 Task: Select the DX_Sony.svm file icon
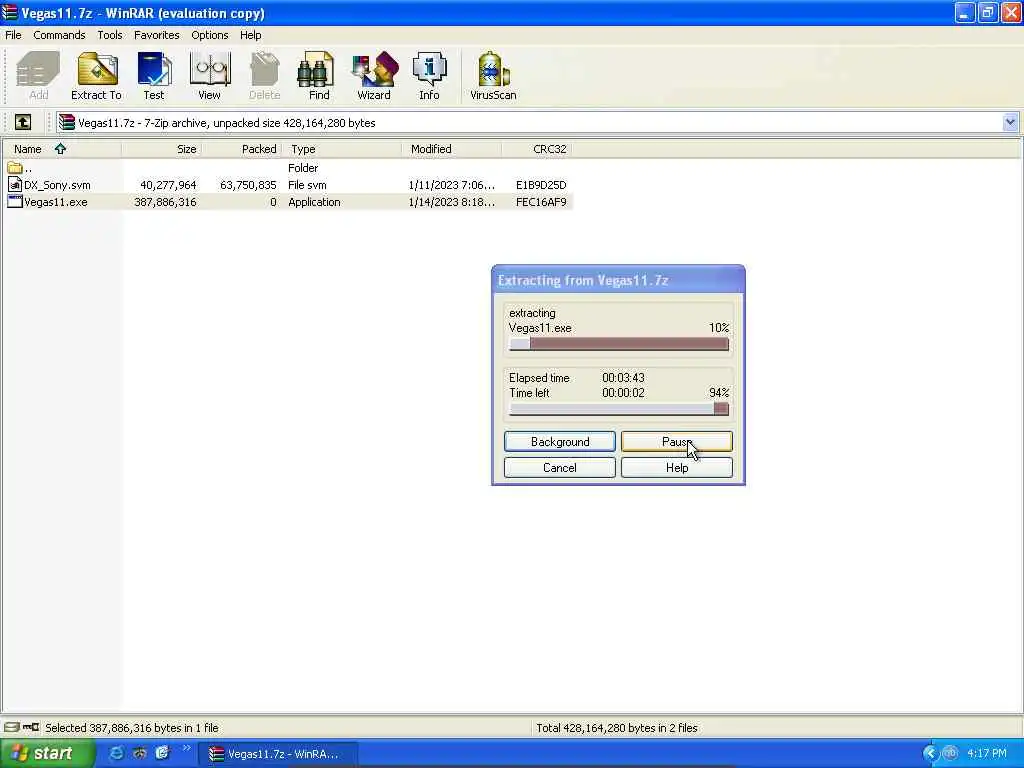[15, 185]
